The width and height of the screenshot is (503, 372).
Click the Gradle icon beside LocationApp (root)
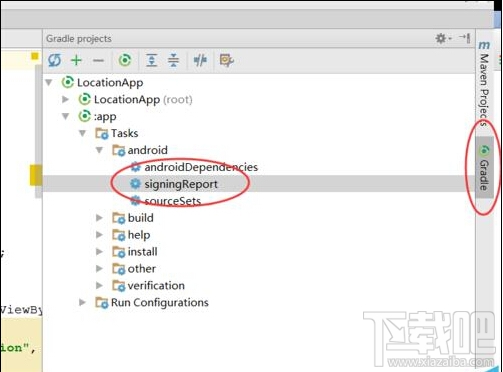[x=85, y=99]
